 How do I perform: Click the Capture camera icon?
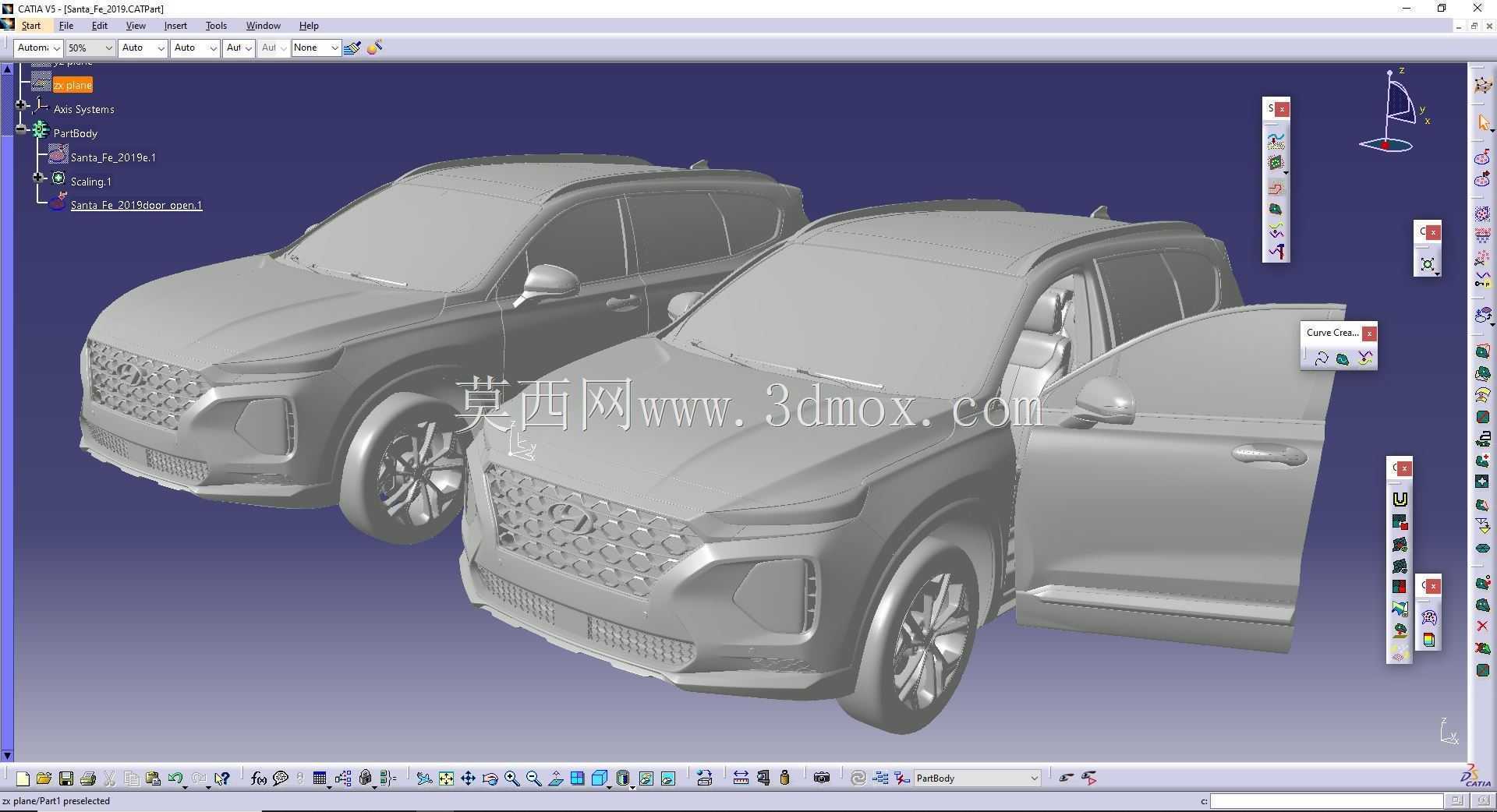[822, 778]
